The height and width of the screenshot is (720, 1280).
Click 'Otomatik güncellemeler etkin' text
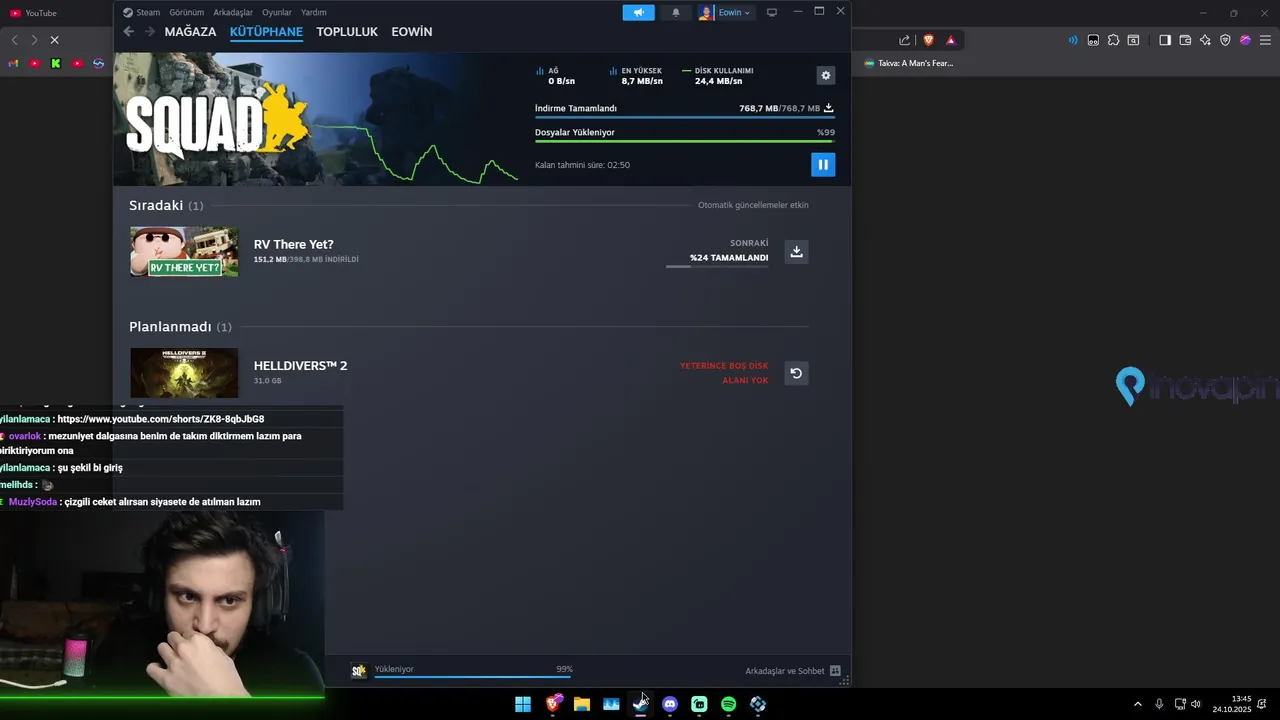pyautogui.click(x=753, y=205)
